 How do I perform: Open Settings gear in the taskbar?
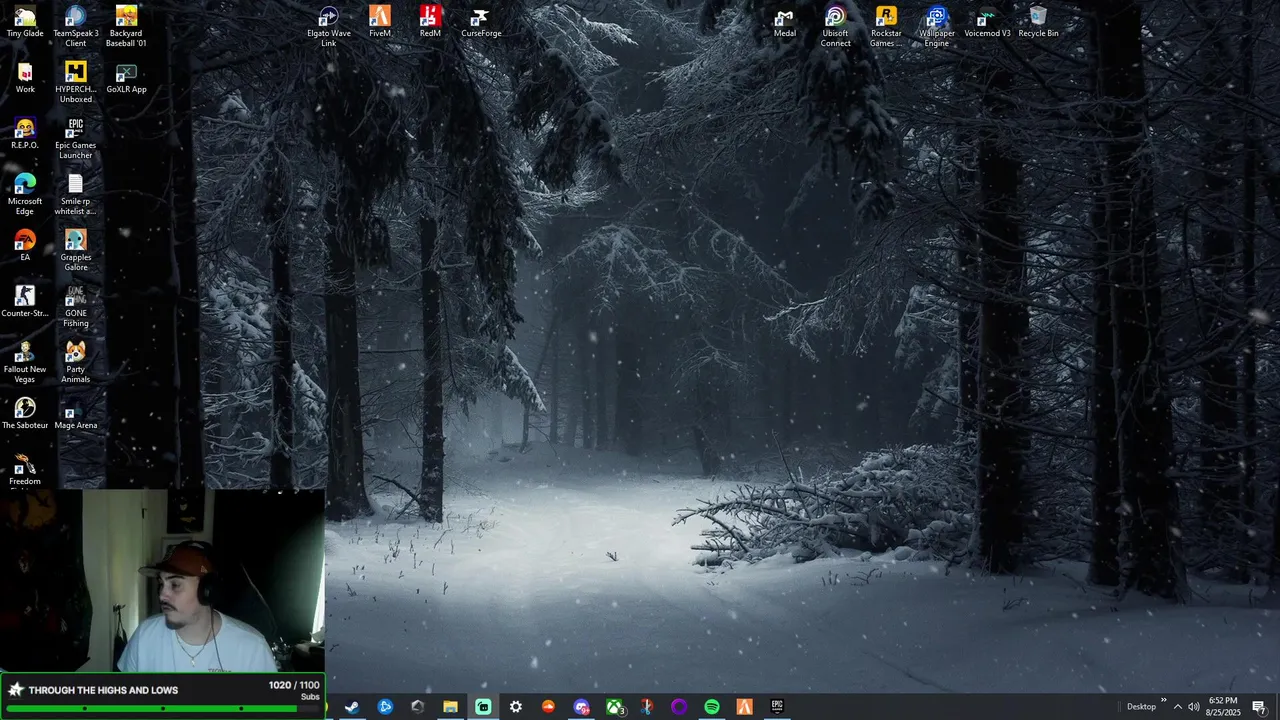click(516, 707)
